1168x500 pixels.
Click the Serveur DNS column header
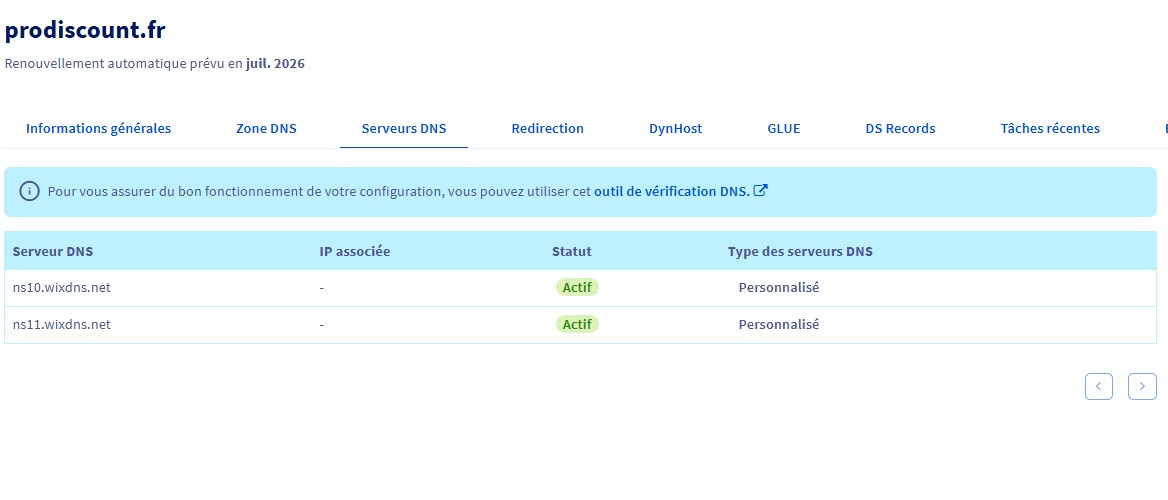[53, 251]
